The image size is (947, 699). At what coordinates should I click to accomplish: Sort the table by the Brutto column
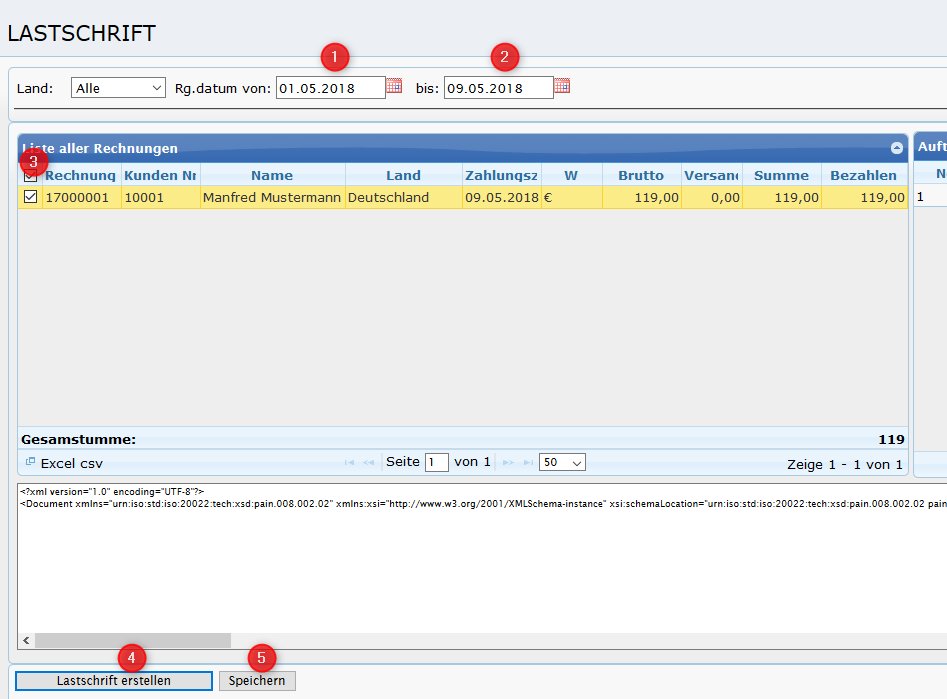(640, 175)
